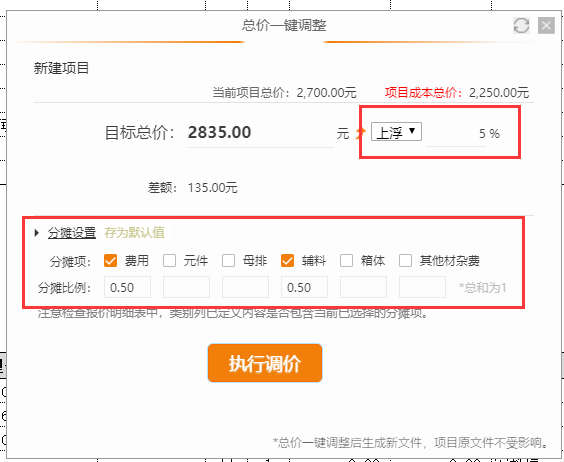Click the 分摊设置 underlined link
Screen dimensions: 564x462
click(x=72, y=233)
